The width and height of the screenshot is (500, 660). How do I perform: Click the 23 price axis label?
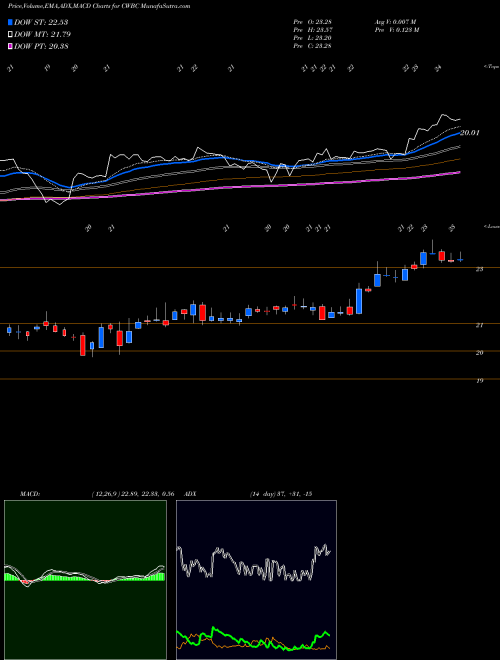(479, 269)
